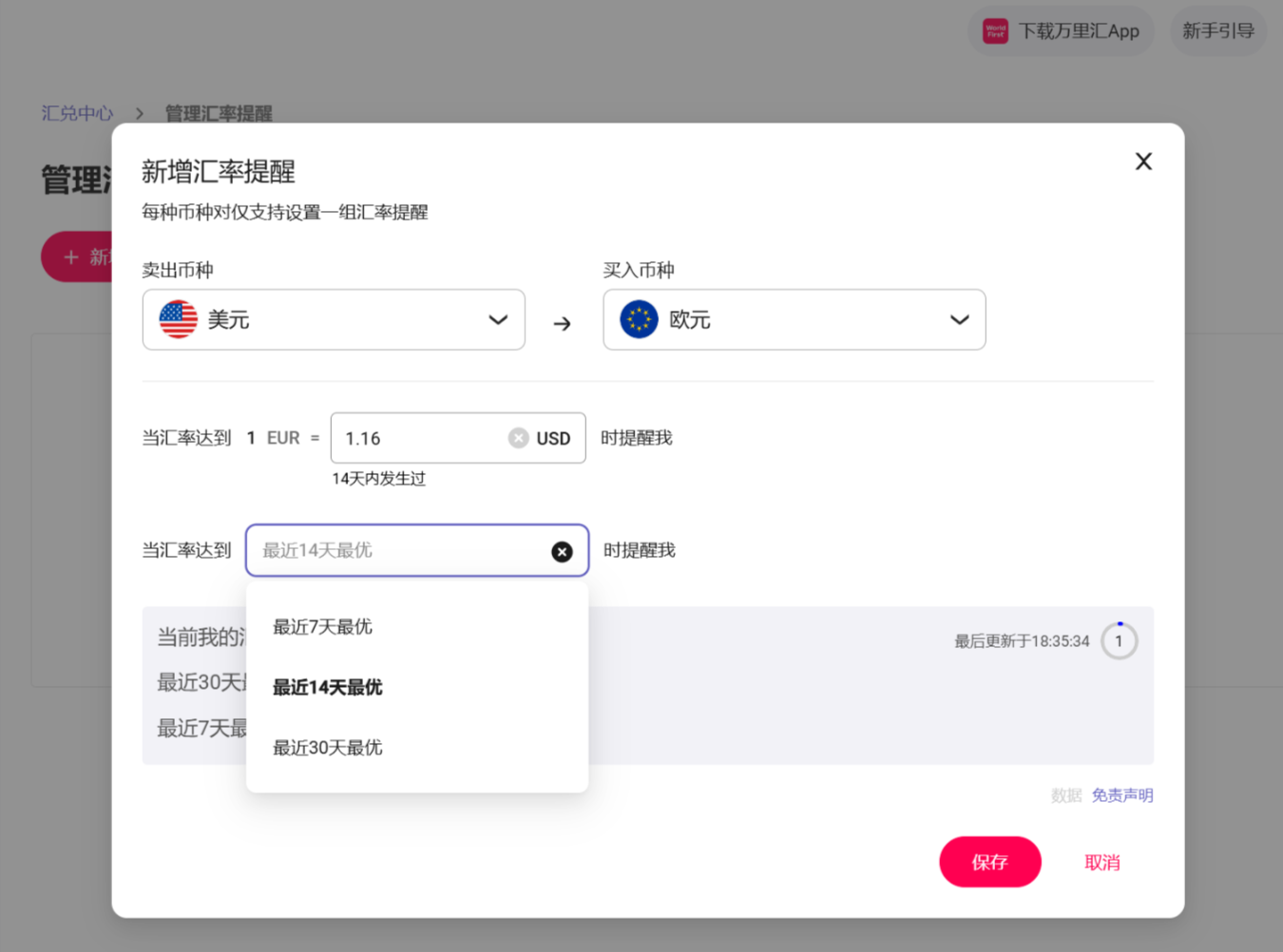Click 下载万里汇App button
Image resolution: width=1283 pixels, height=952 pixels.
(x=1062, y=31)
